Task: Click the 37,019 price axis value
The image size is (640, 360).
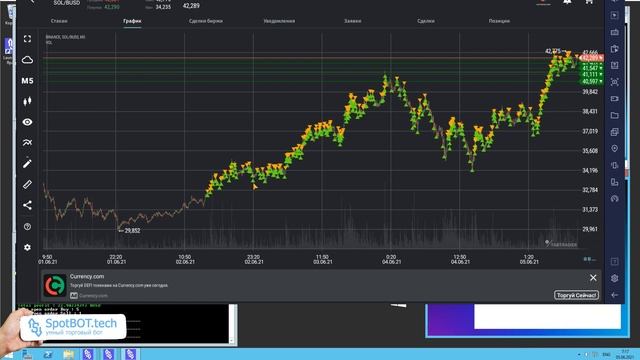Action: point(590,131)
